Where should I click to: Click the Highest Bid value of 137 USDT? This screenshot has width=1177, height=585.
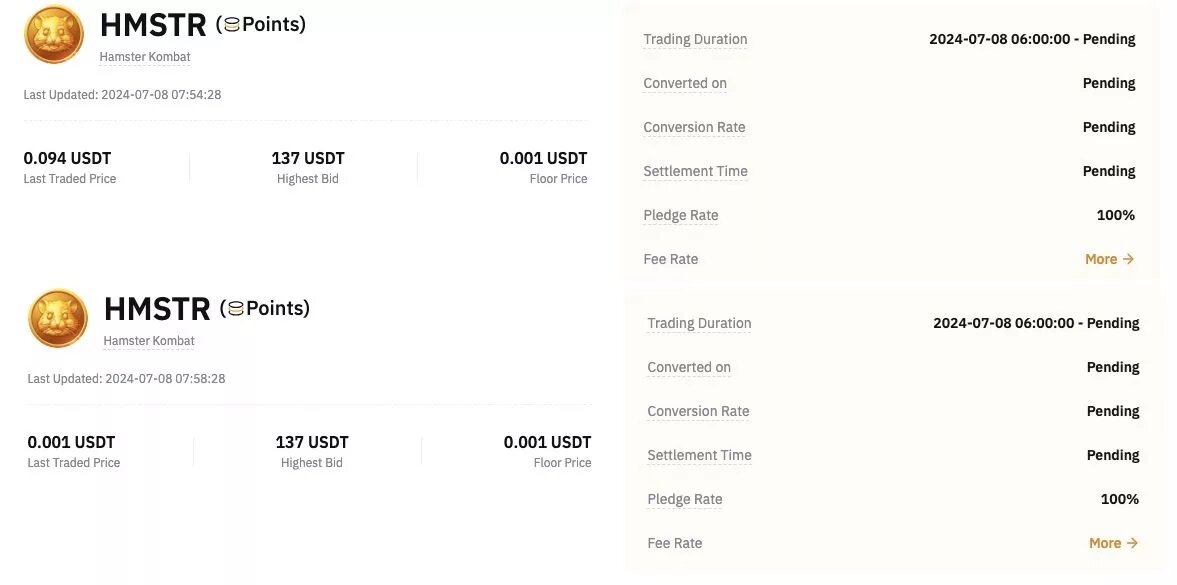pyautogui.click(x=307, y=157)
